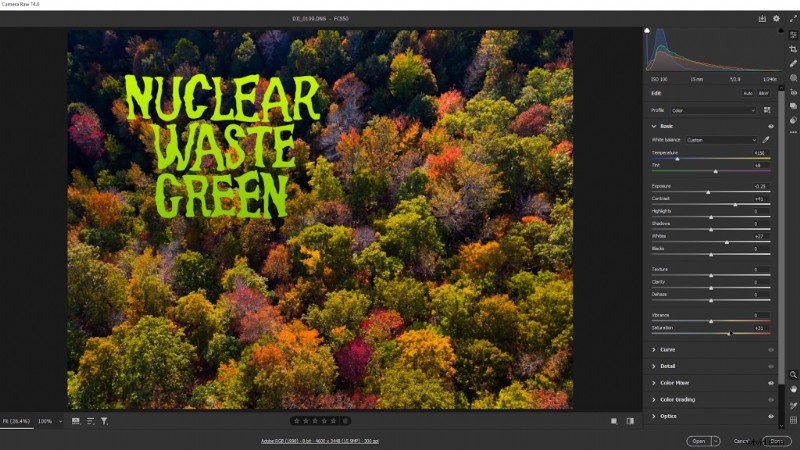Click the mark for deletion trash icon
Screen dimensions: 800x450
[345, 421]
